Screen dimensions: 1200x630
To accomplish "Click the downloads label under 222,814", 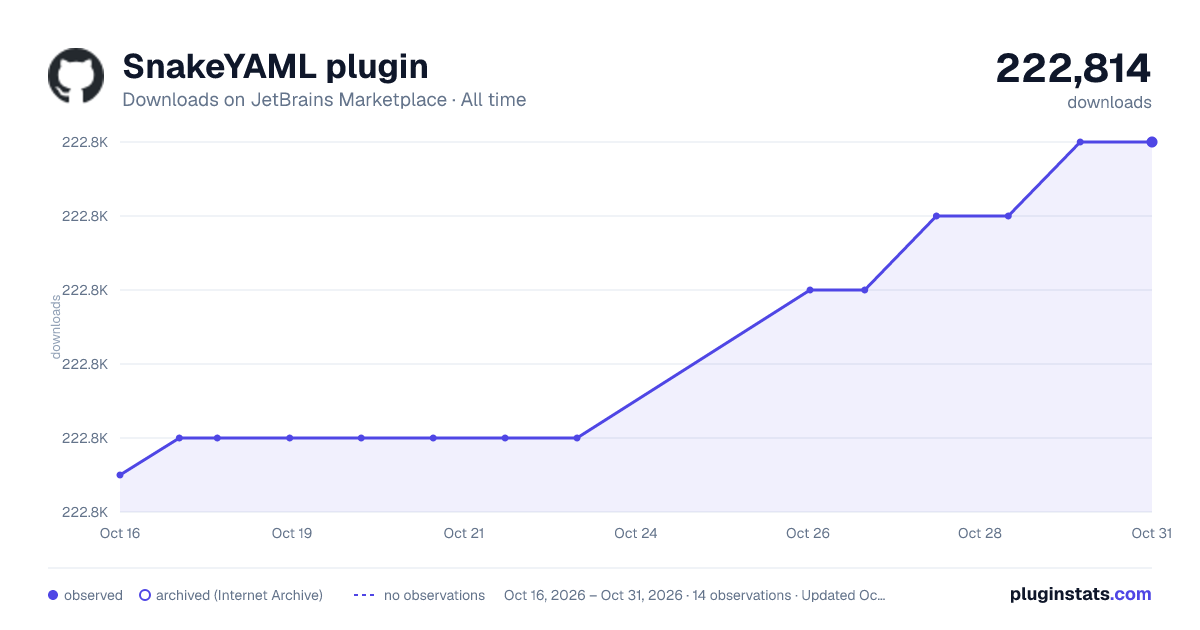I will point(1109,102).
